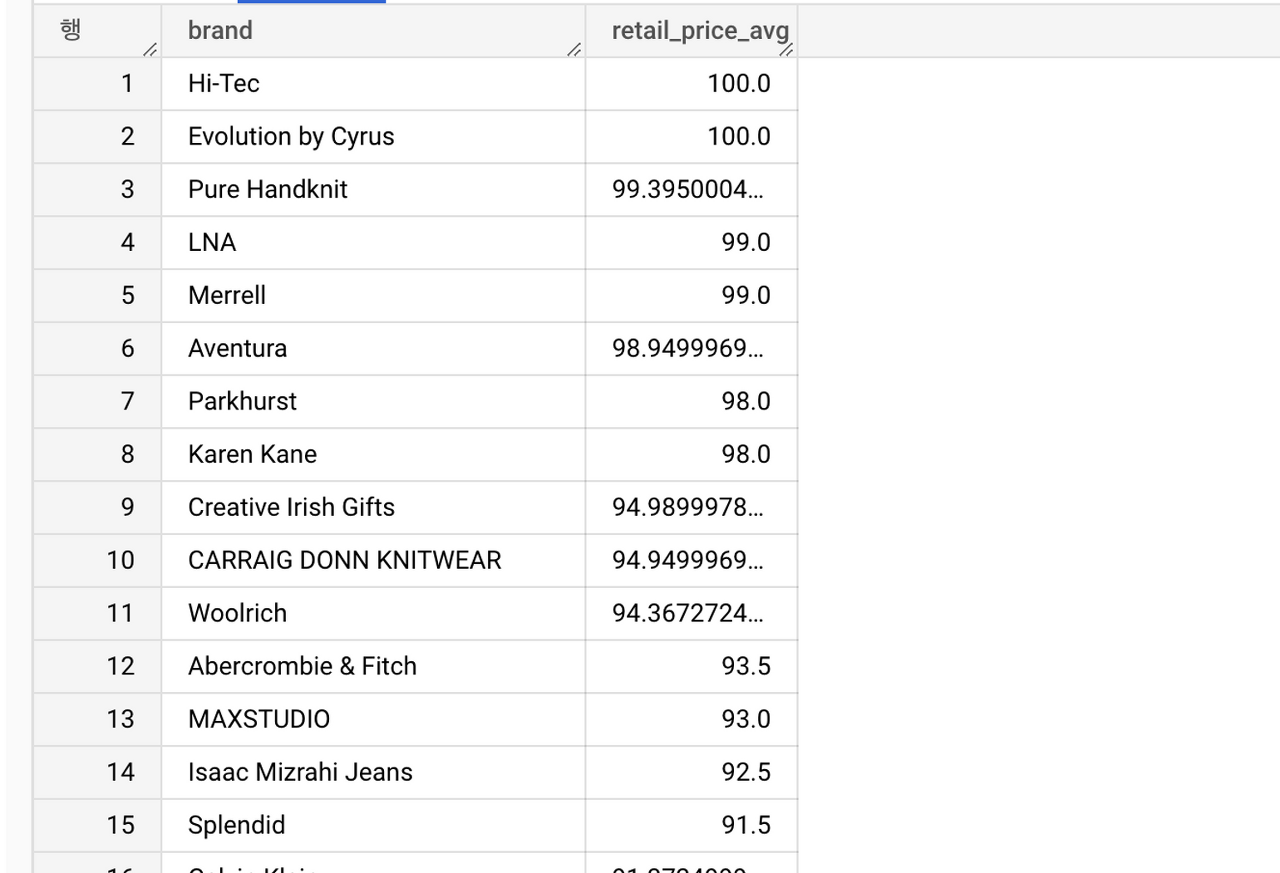Viewport: 1280px width, 873px height.
Task: Click row number 10
Action: [x=97, y=561]
